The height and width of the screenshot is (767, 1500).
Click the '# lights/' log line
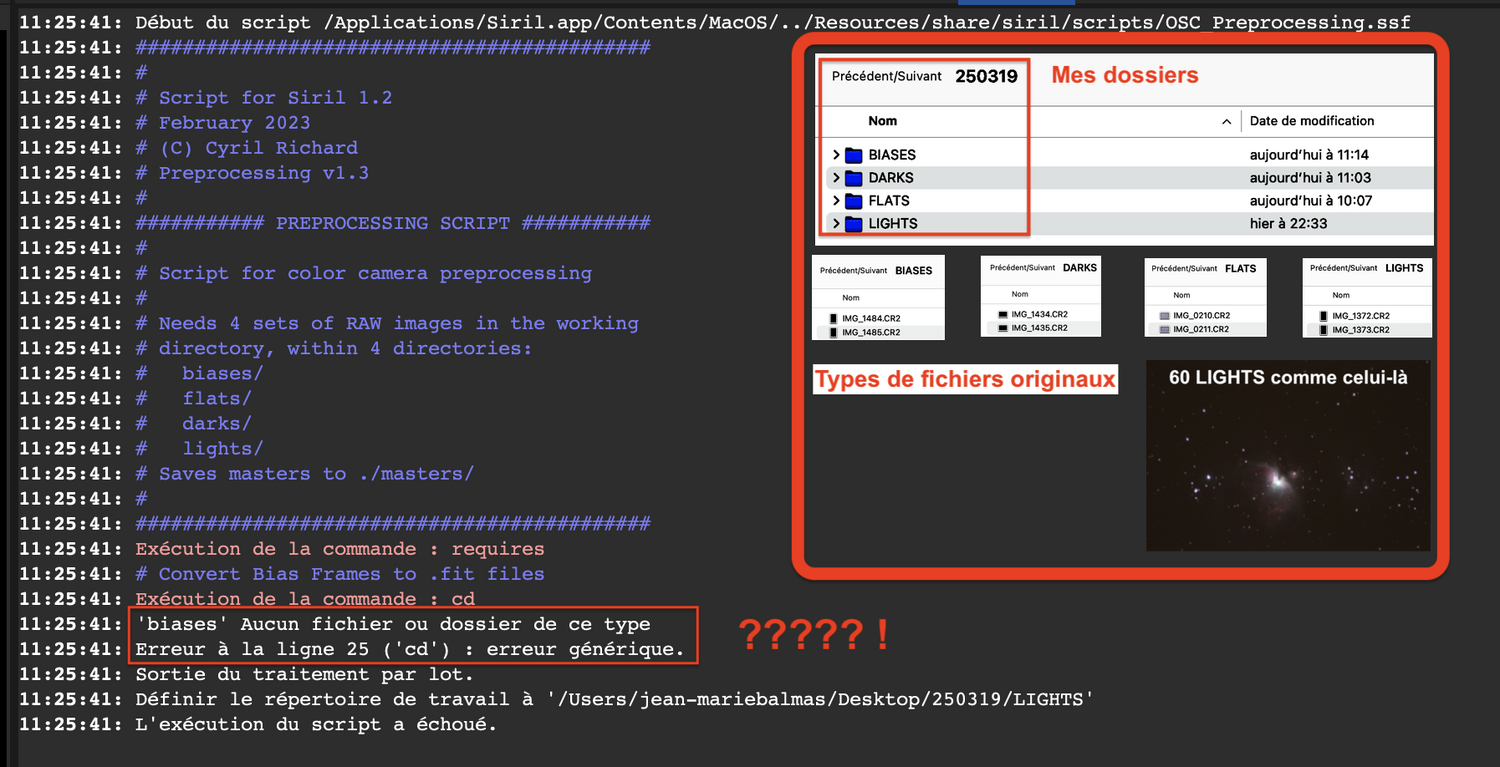200,448
